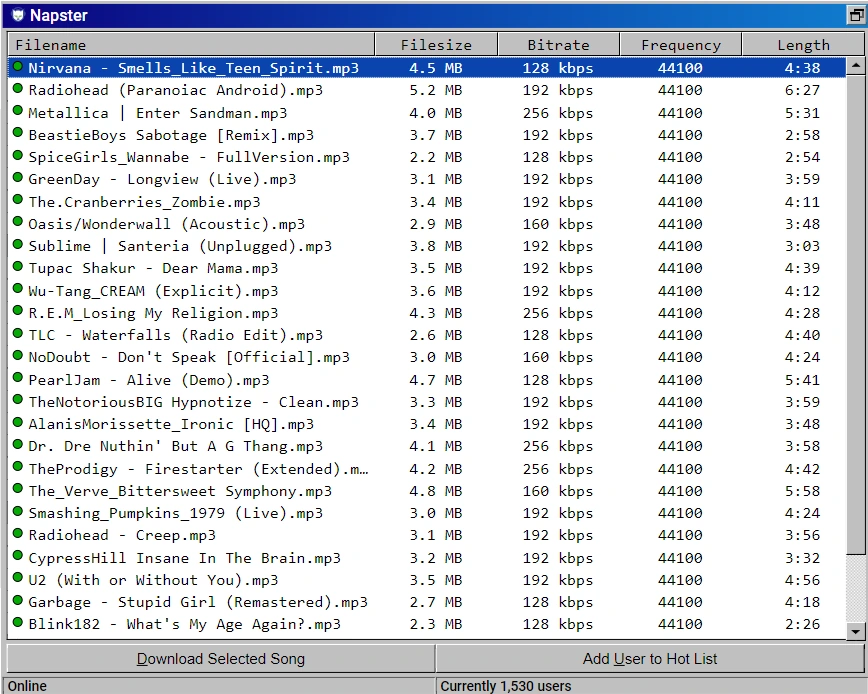Click green dot beside Radiohead Creep

[x=18, y=534]
